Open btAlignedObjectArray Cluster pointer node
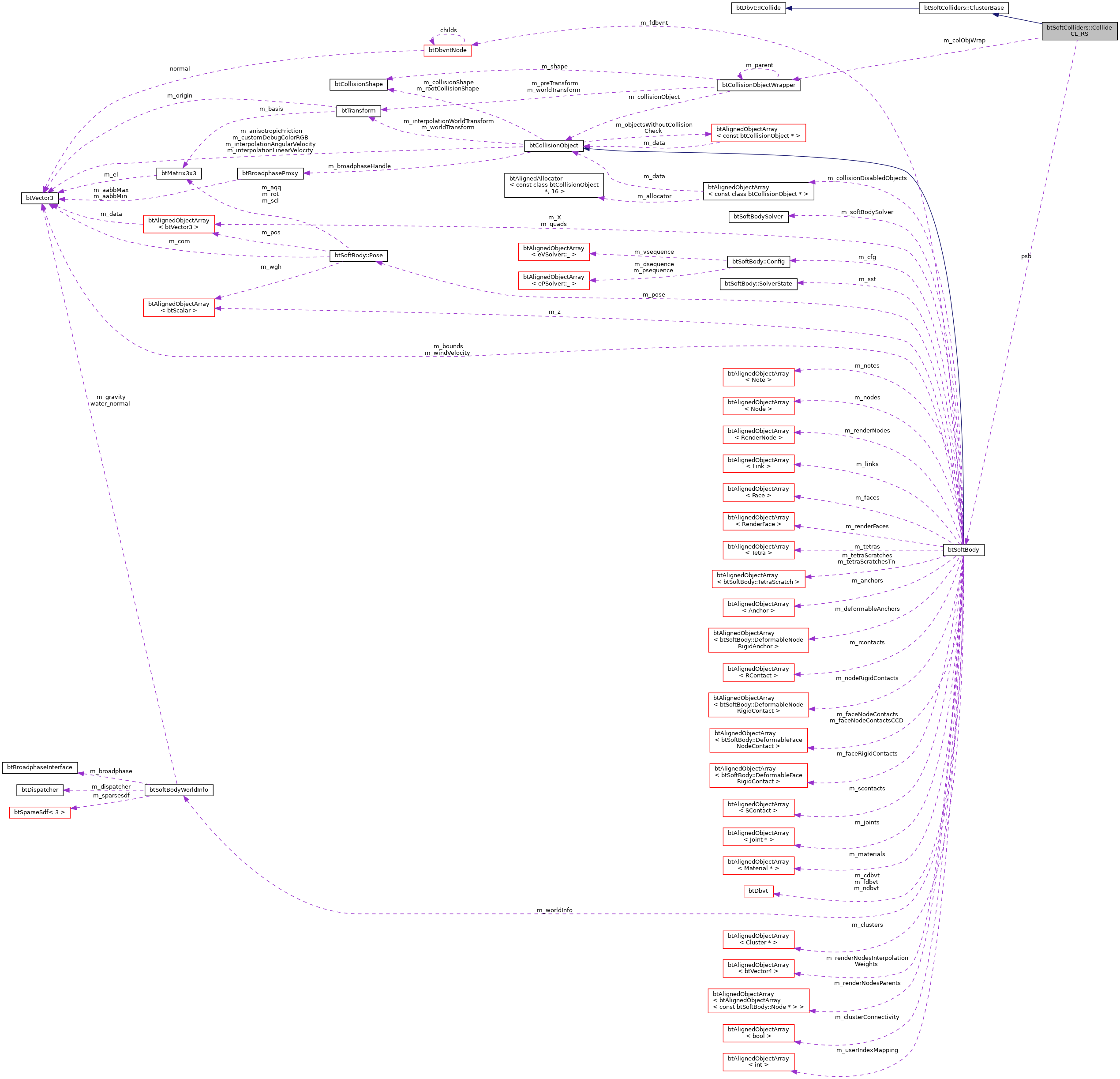The image size is (1120, 1079). (758, 940)
